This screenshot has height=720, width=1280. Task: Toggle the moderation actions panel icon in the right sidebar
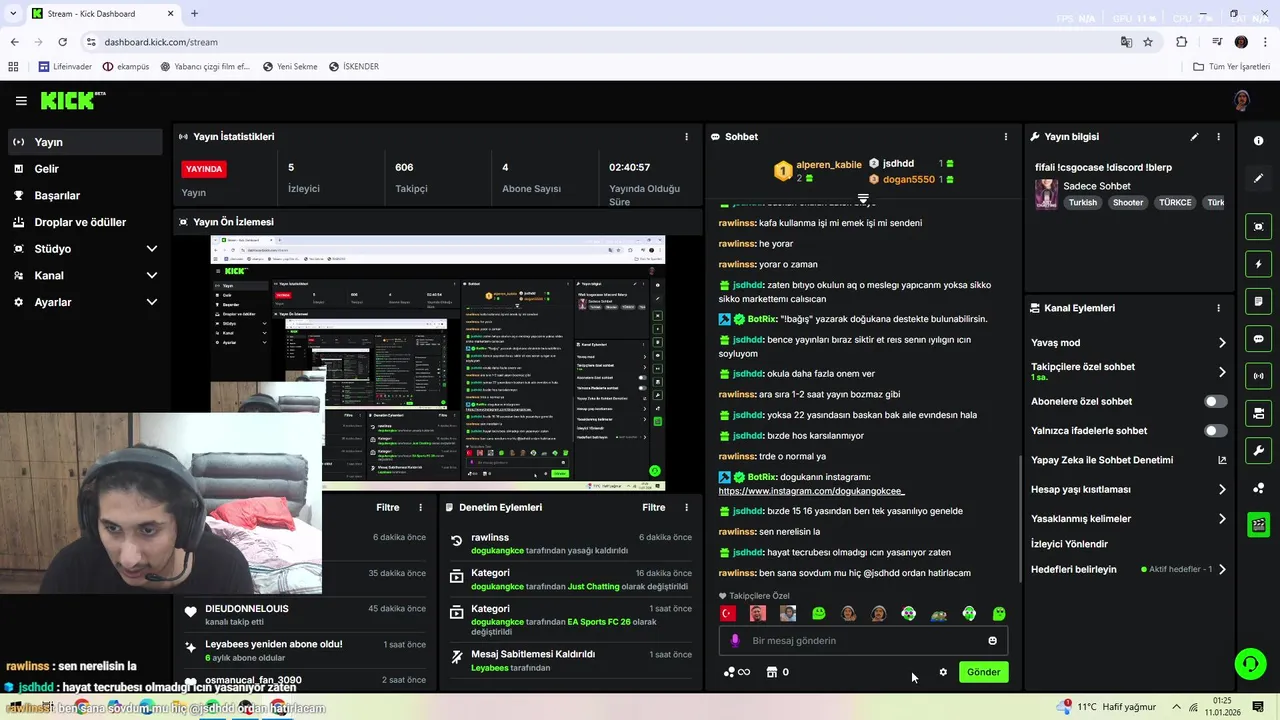pyautogui.click(x=1259, y=413)
